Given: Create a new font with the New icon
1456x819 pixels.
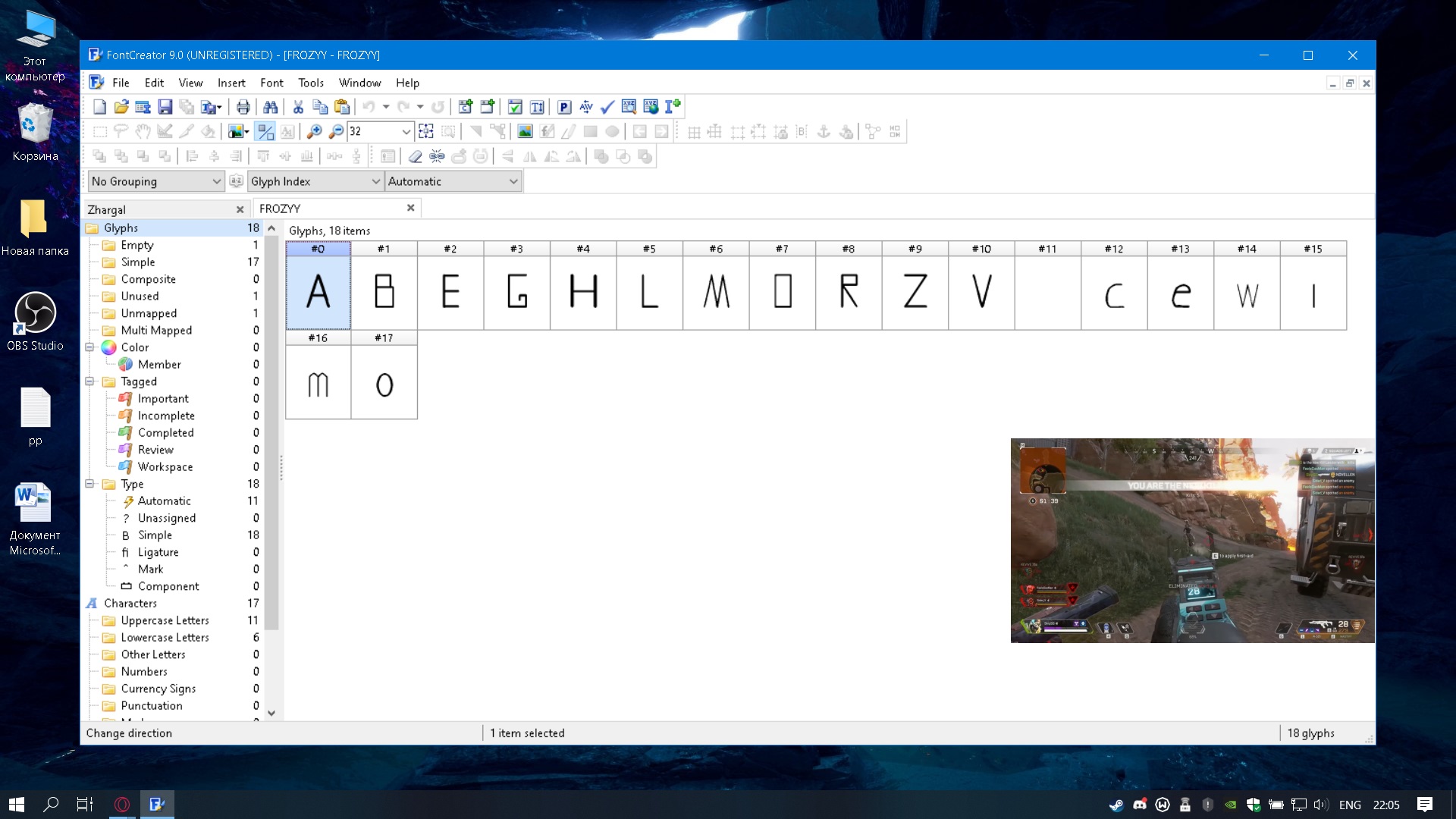Looking at the screenshot, I should pyautogui.click(x=99, y=107).
